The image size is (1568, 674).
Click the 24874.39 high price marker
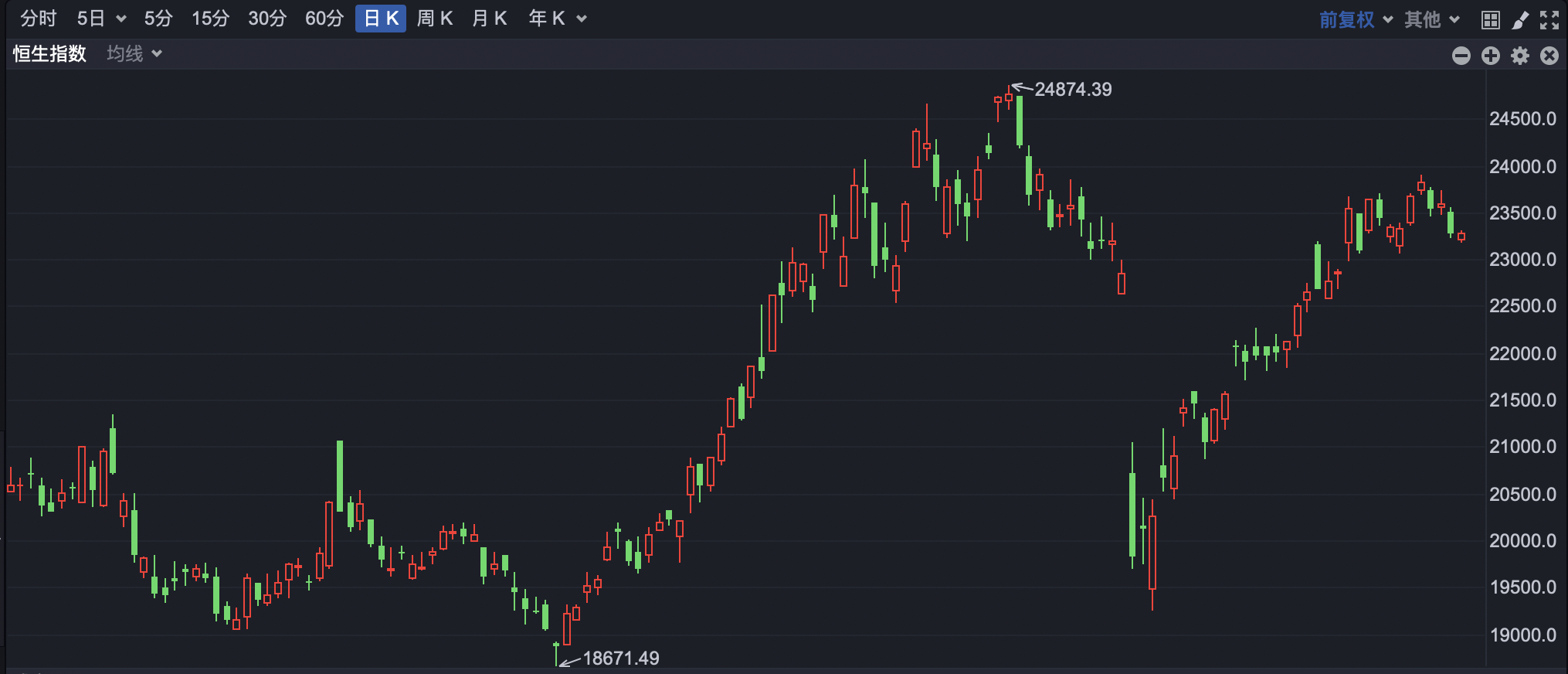(x=1073, y=90)
